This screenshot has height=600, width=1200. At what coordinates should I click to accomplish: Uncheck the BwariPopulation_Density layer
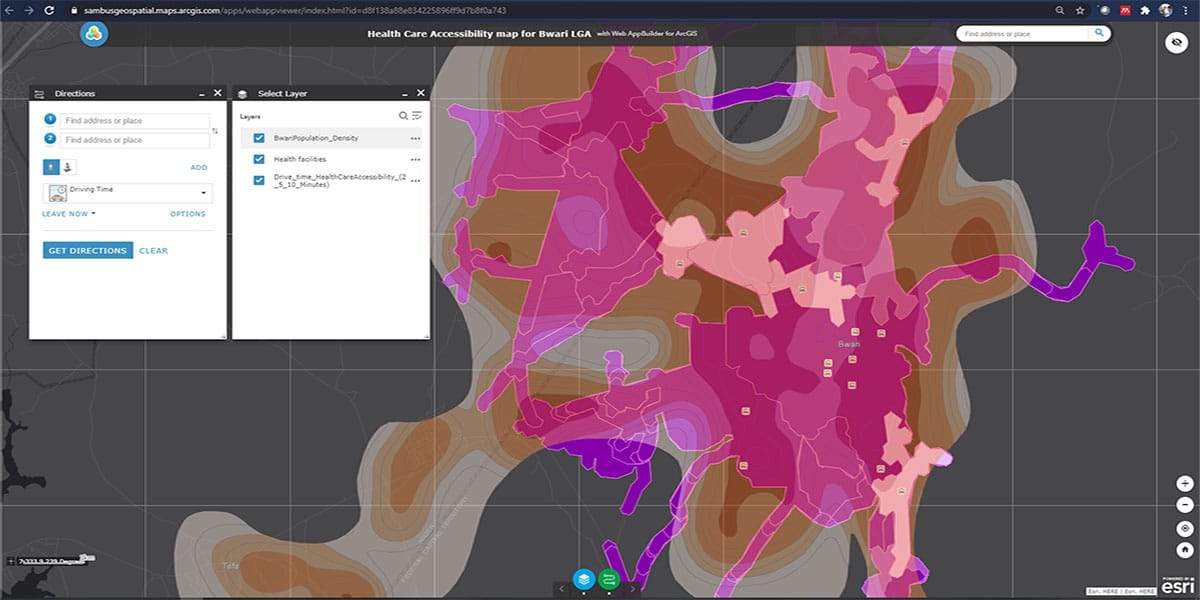pos(259,138)
